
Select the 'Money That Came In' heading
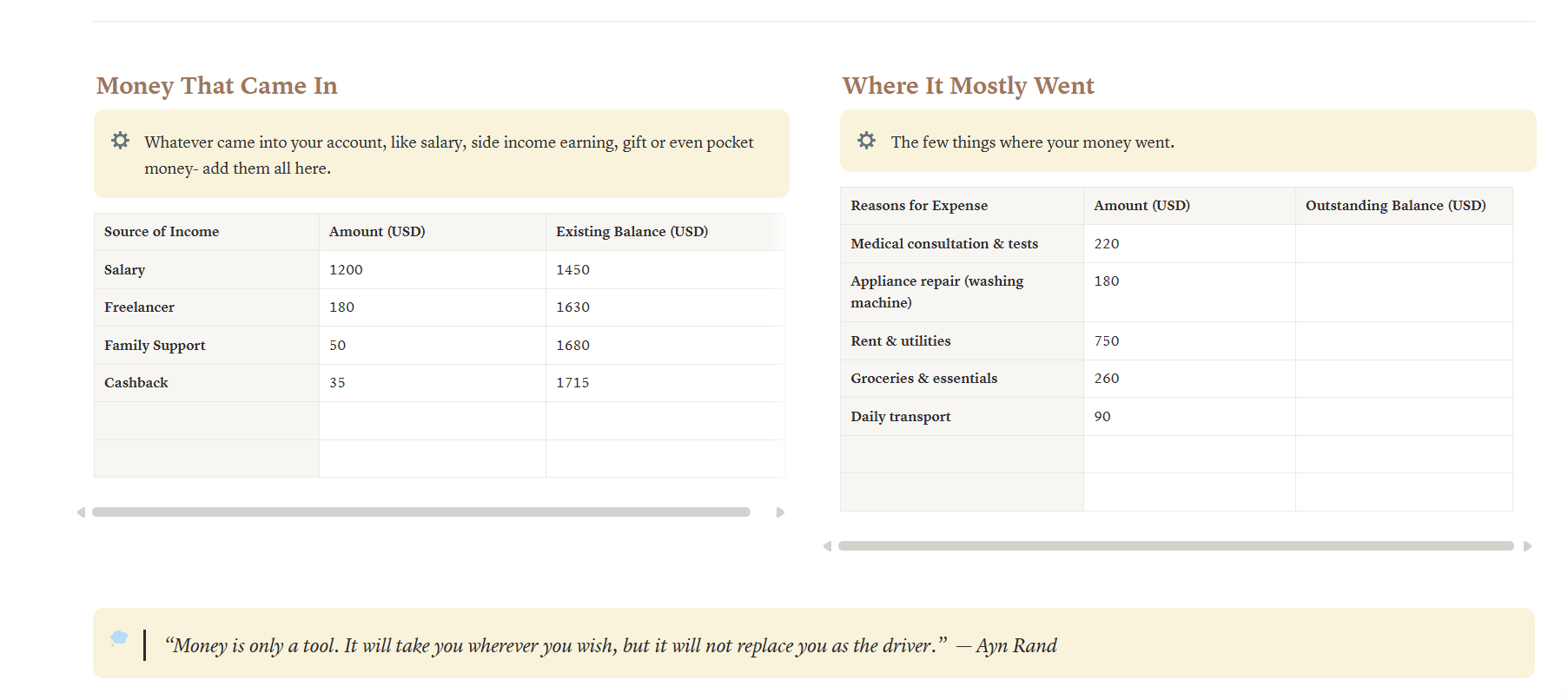point(216,86)
